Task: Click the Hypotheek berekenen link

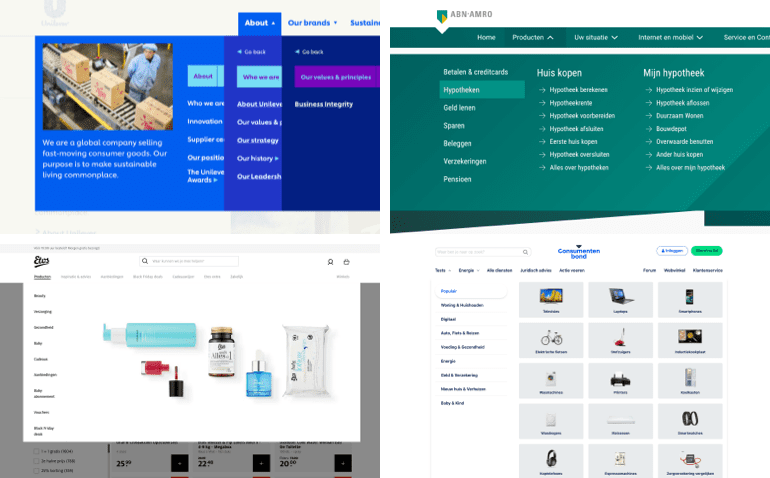Action: point(578,90)
